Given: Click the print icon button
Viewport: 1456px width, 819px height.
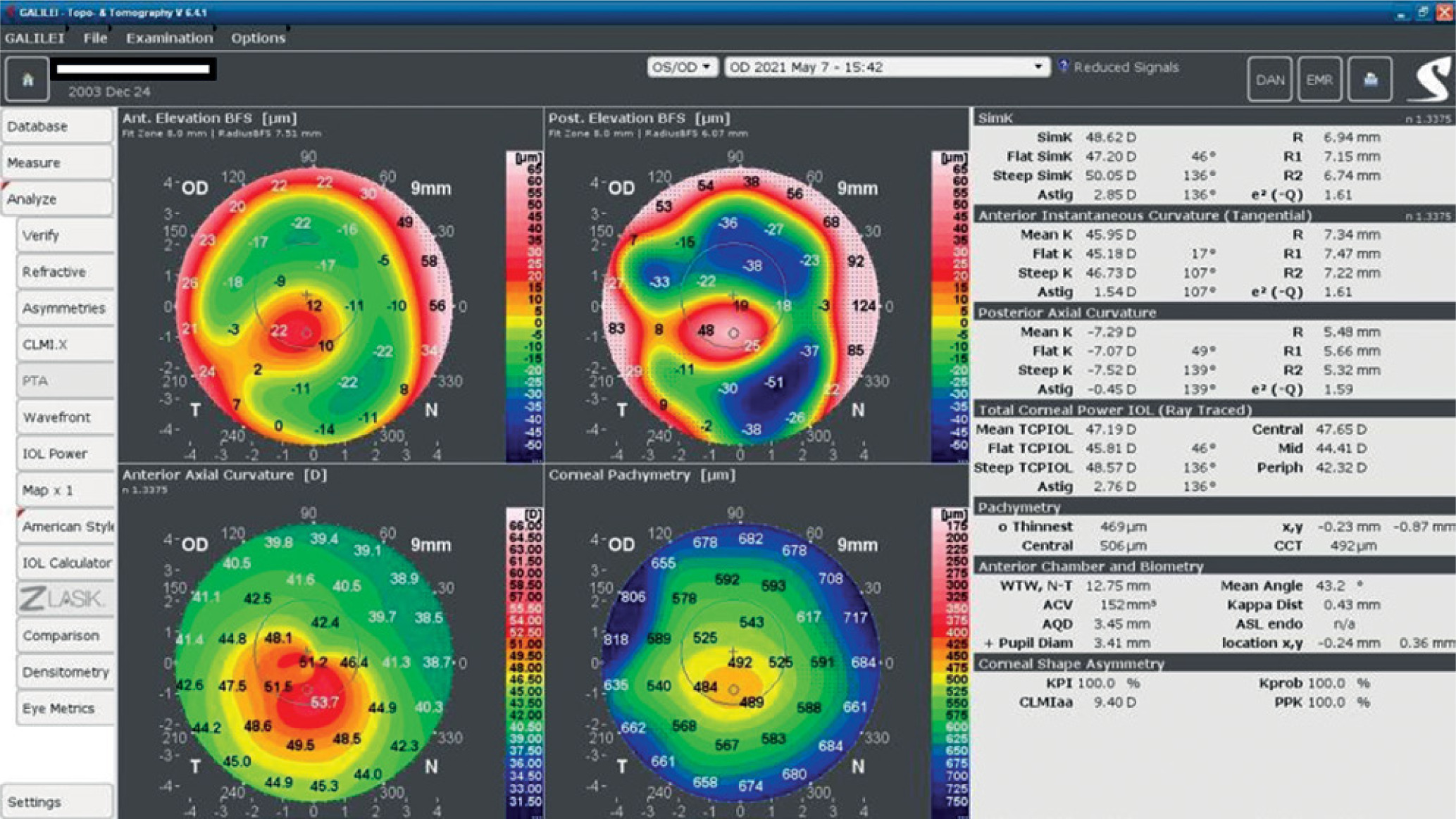Looking at the screenshot, I should [x=1369, y=80].
